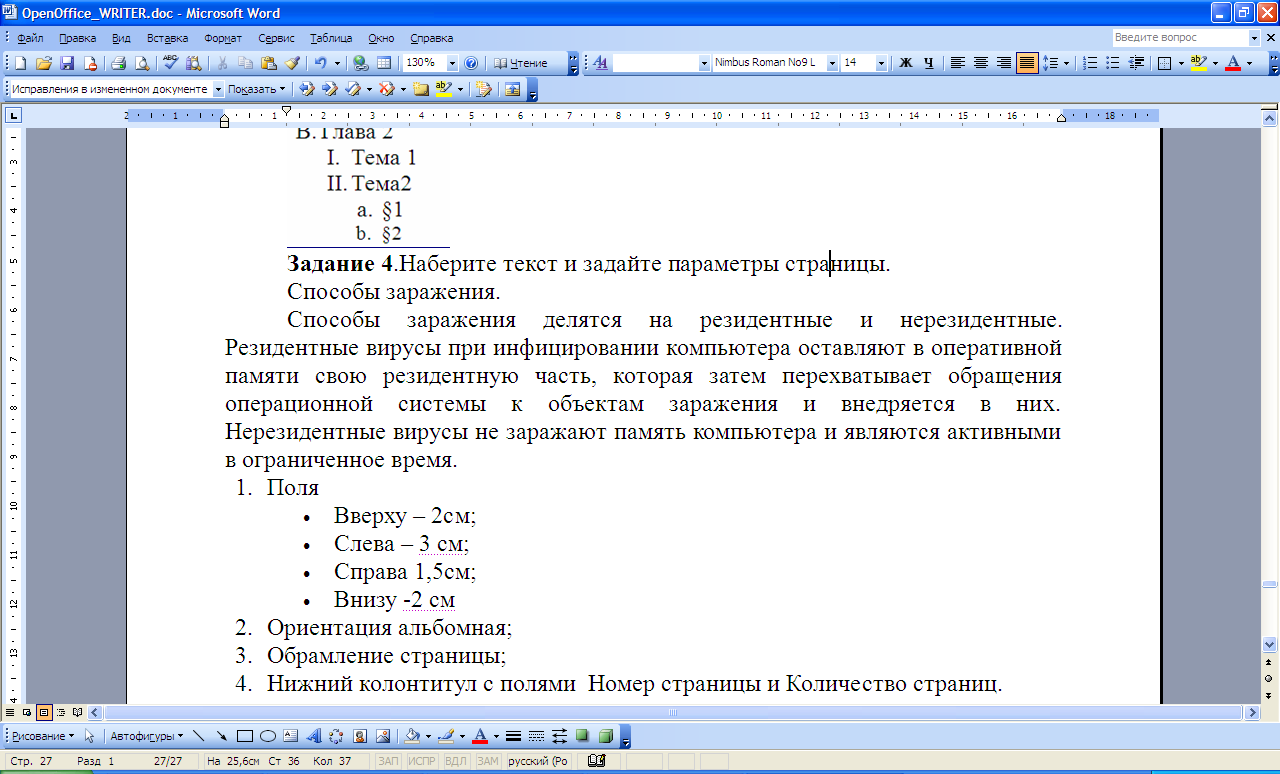Click the Print icon
Screen dimensions: 1280x774
coord(118,63)
